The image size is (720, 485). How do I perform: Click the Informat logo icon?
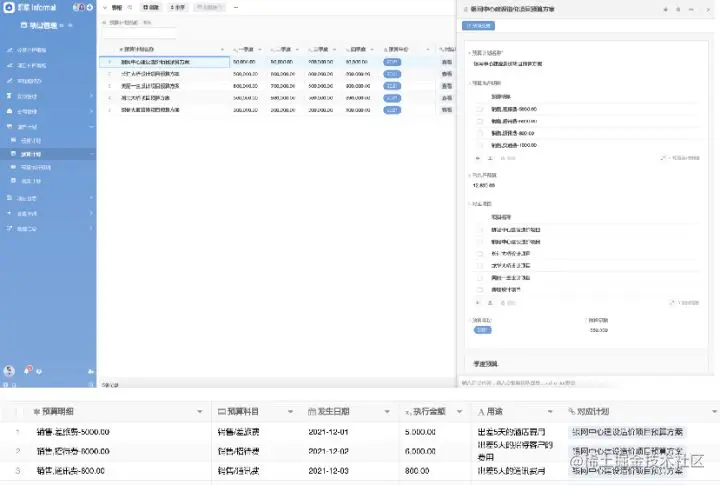coord(9,7)
